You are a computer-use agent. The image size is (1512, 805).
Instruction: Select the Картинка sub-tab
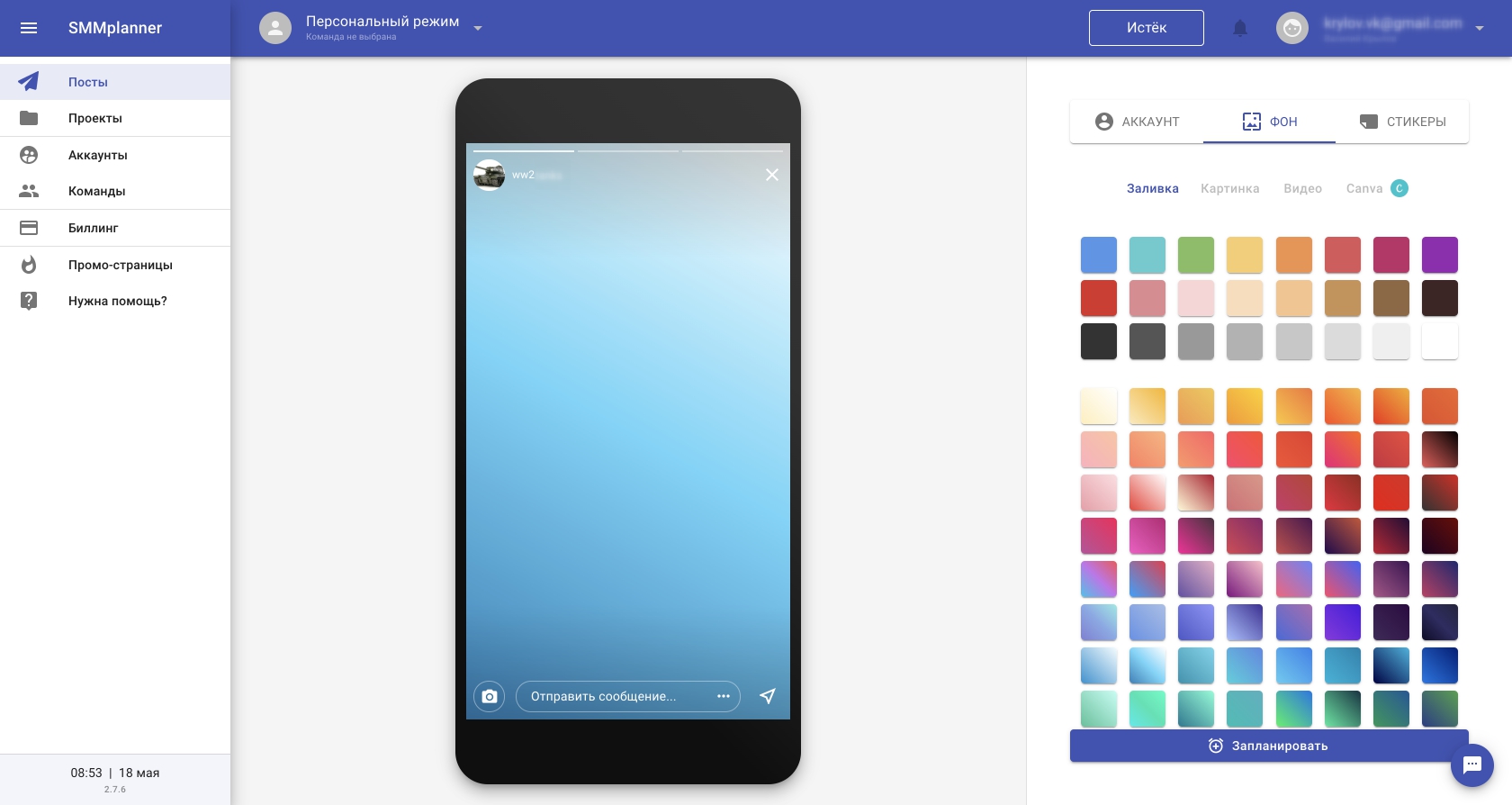[x=1230, y=188]
